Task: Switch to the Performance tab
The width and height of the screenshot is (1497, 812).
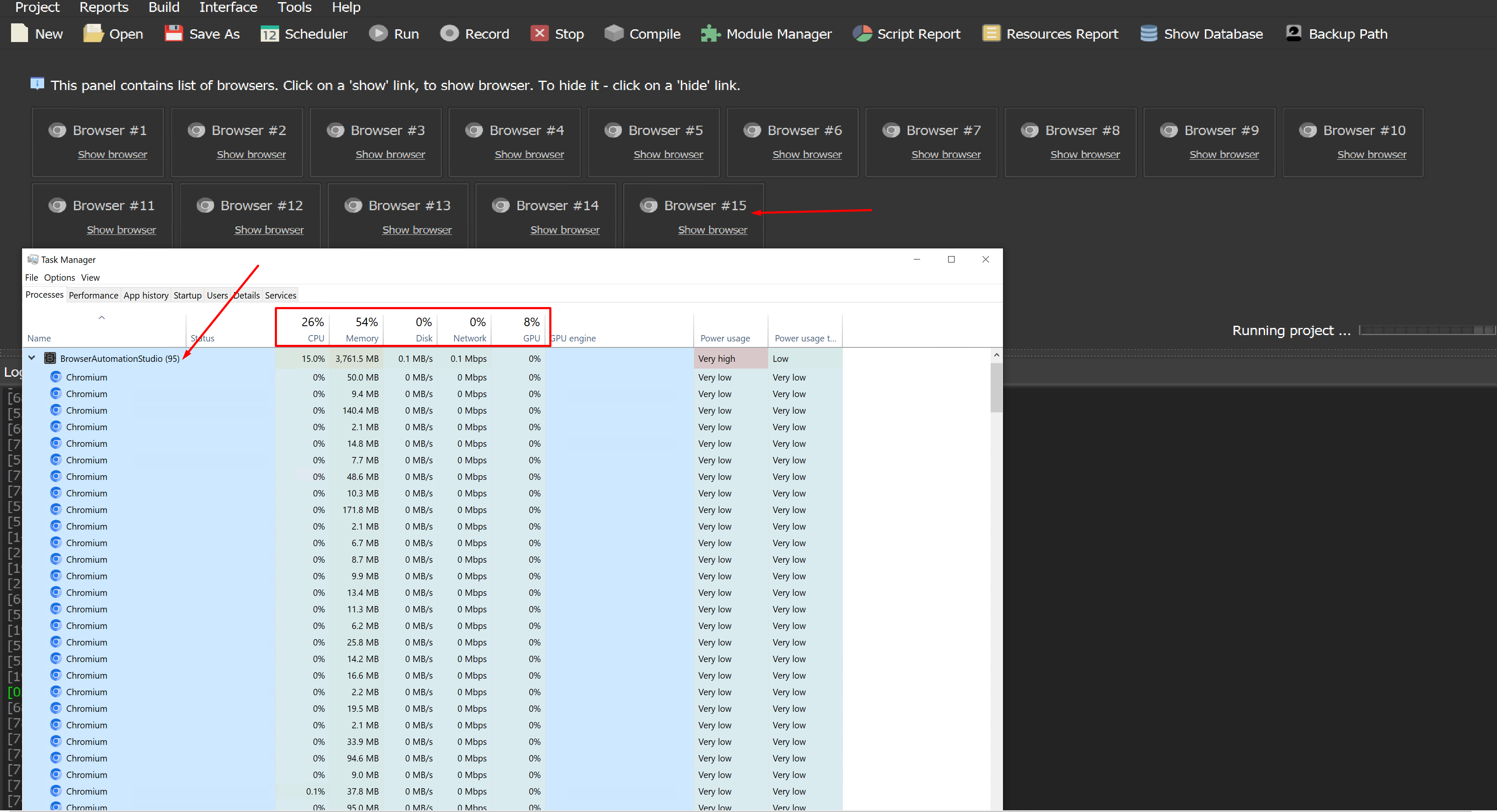Action: pyautogui.click(x=93, y=295)
